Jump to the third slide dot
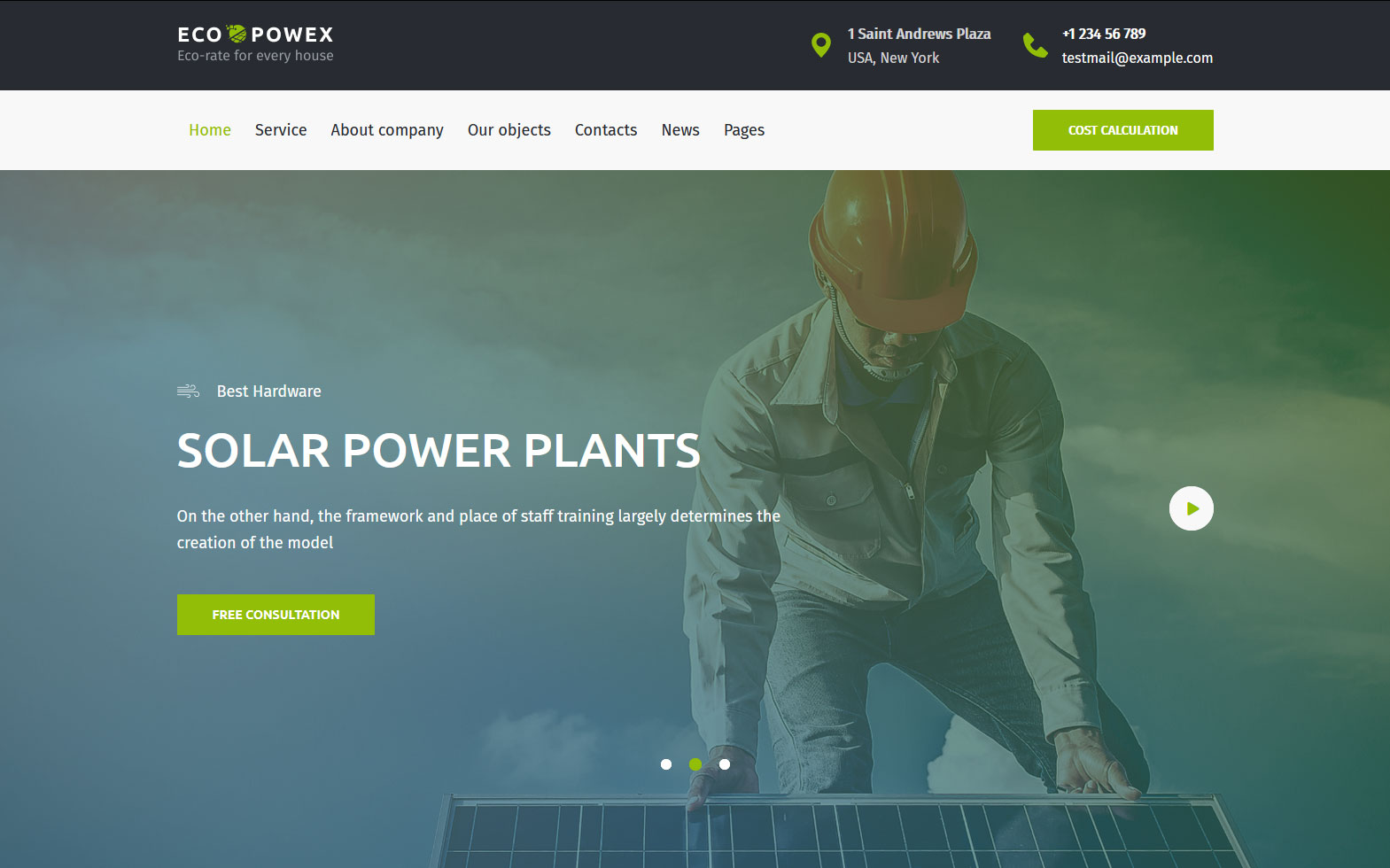This screenshot has height=868, width=1390. click(x=725, y=764)
